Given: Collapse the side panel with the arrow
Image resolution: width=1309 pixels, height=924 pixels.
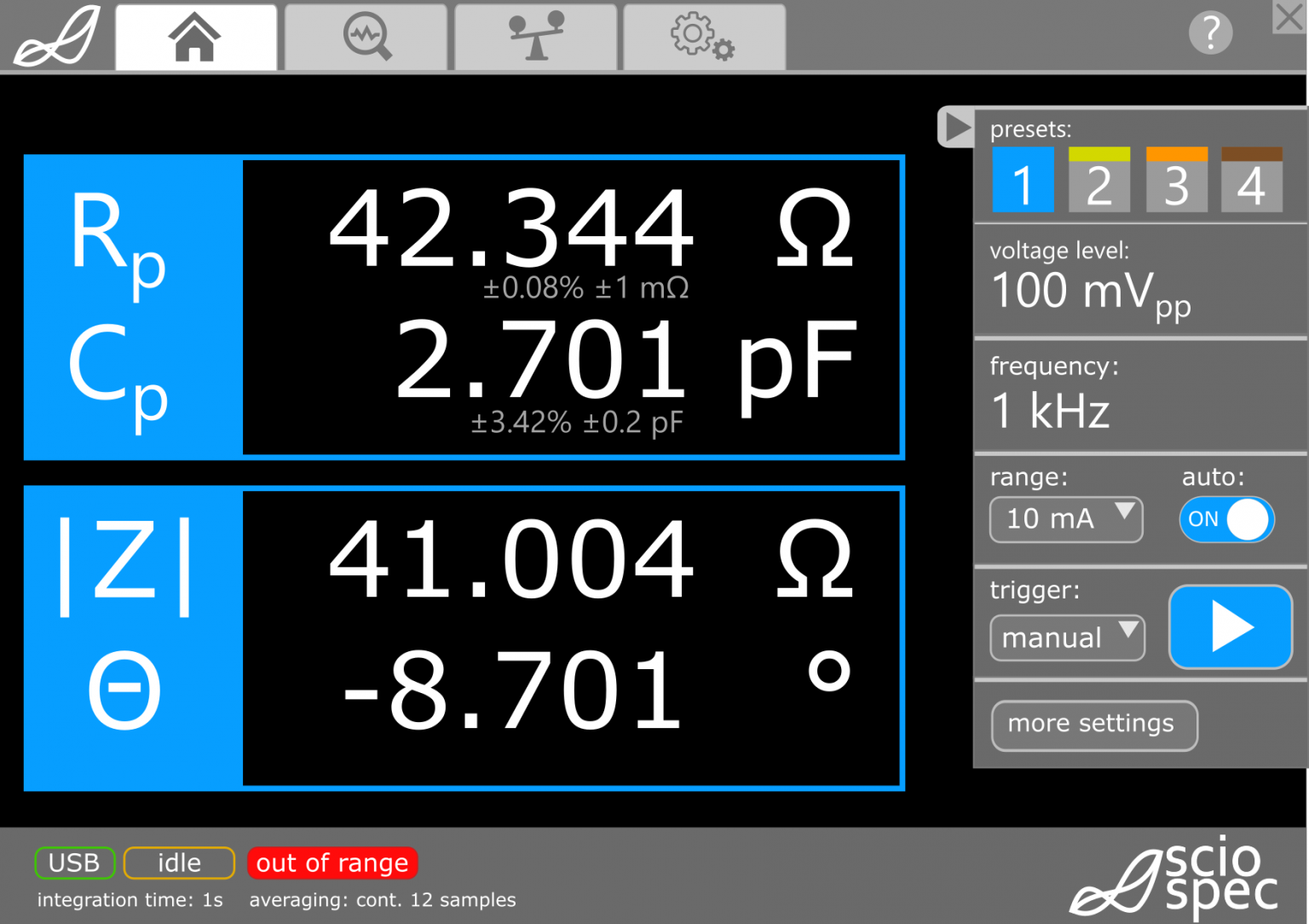Looking at the screenshot, I should coord(955,127).
